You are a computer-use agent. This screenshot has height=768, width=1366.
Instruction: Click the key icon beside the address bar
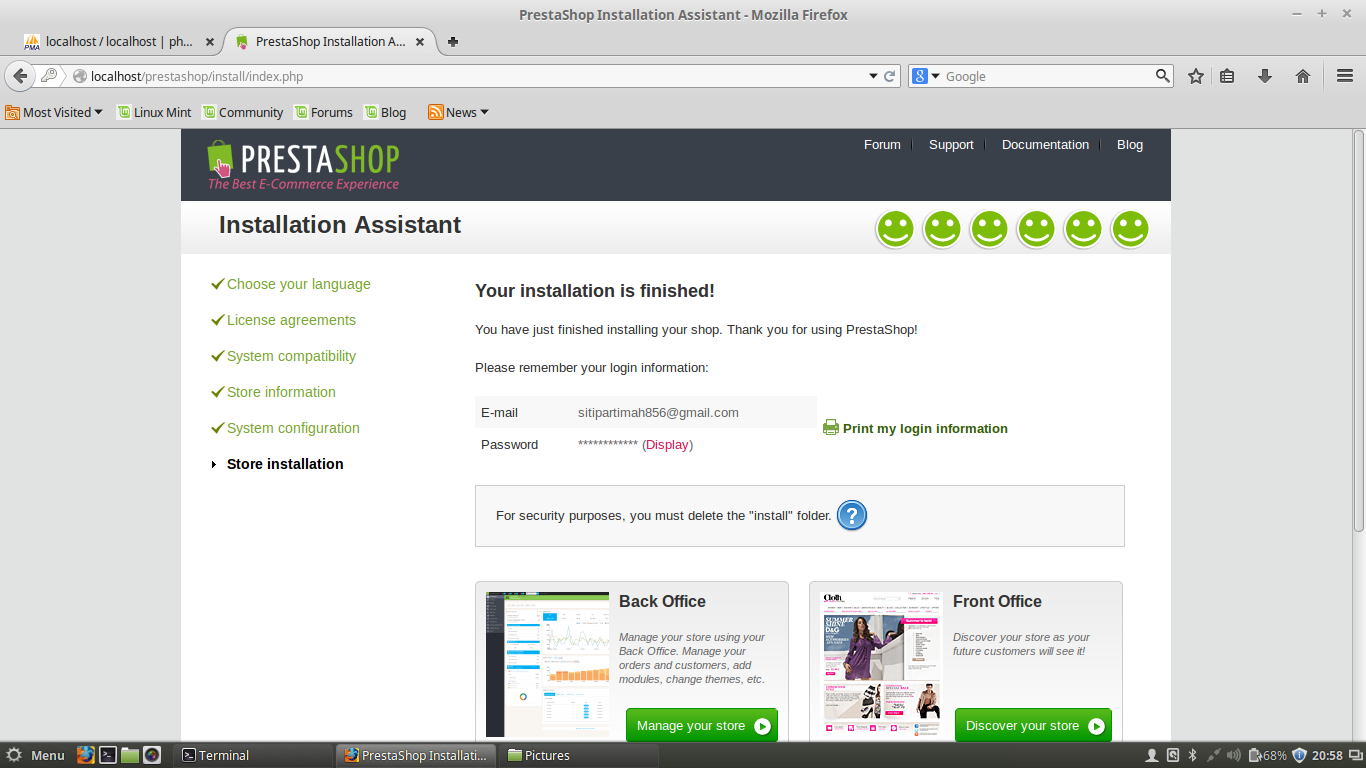click(x=49, y=76)
